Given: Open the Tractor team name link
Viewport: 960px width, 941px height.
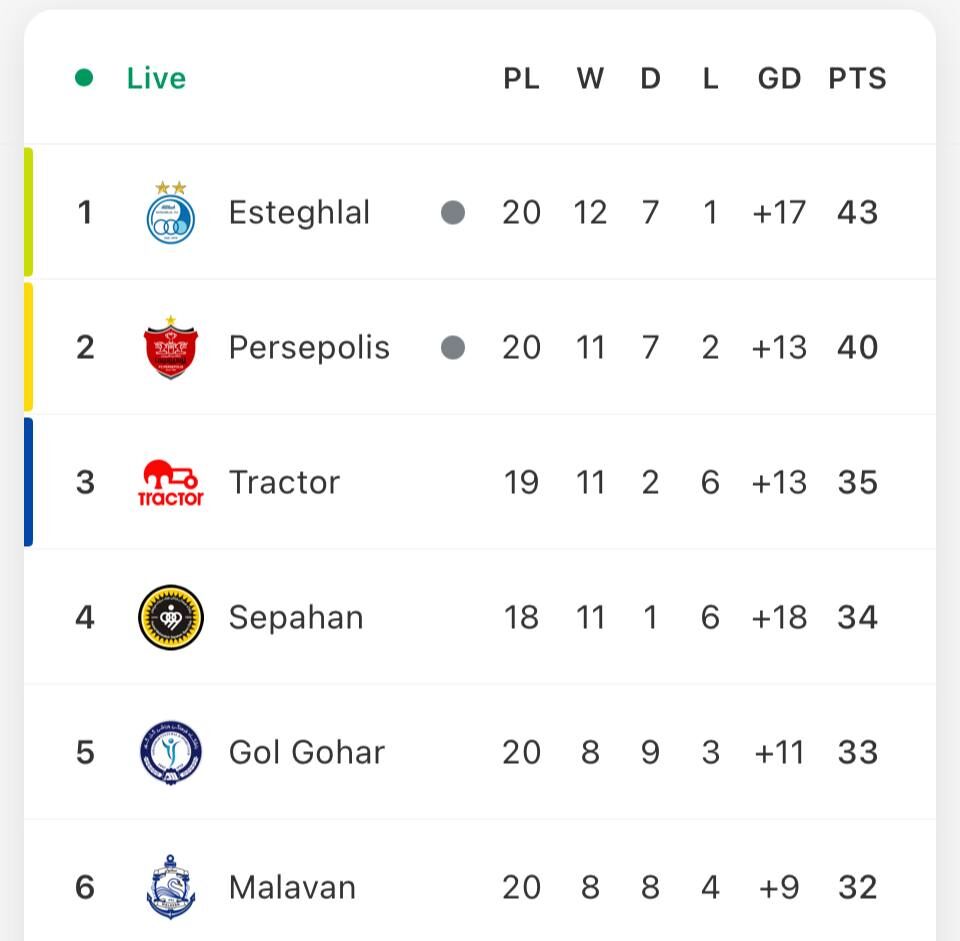Looking at the screenshot, I should click(284, 482).
